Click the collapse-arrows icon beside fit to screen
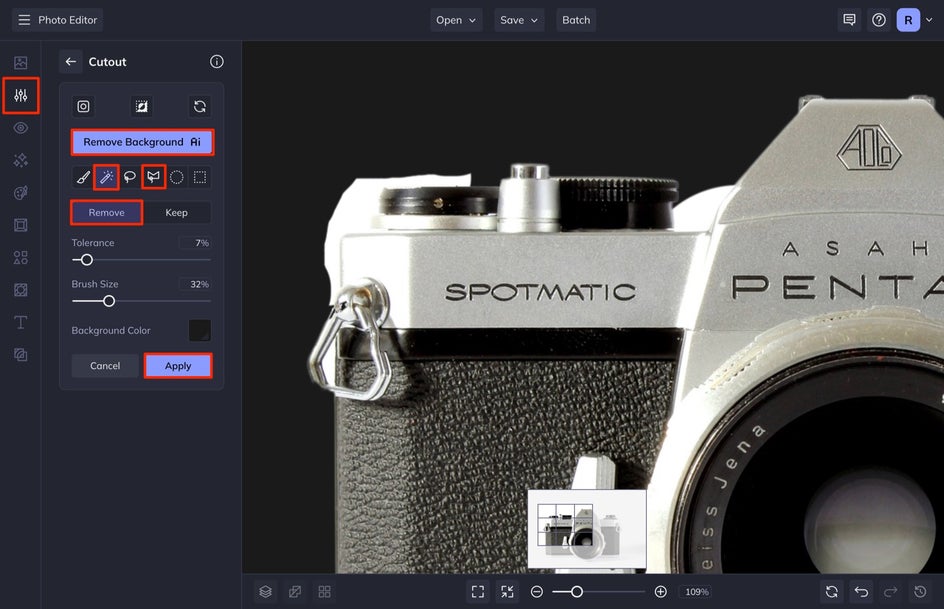Image resolution: width=944 pixels, height=609 pixels. click(x=508, y=592)
